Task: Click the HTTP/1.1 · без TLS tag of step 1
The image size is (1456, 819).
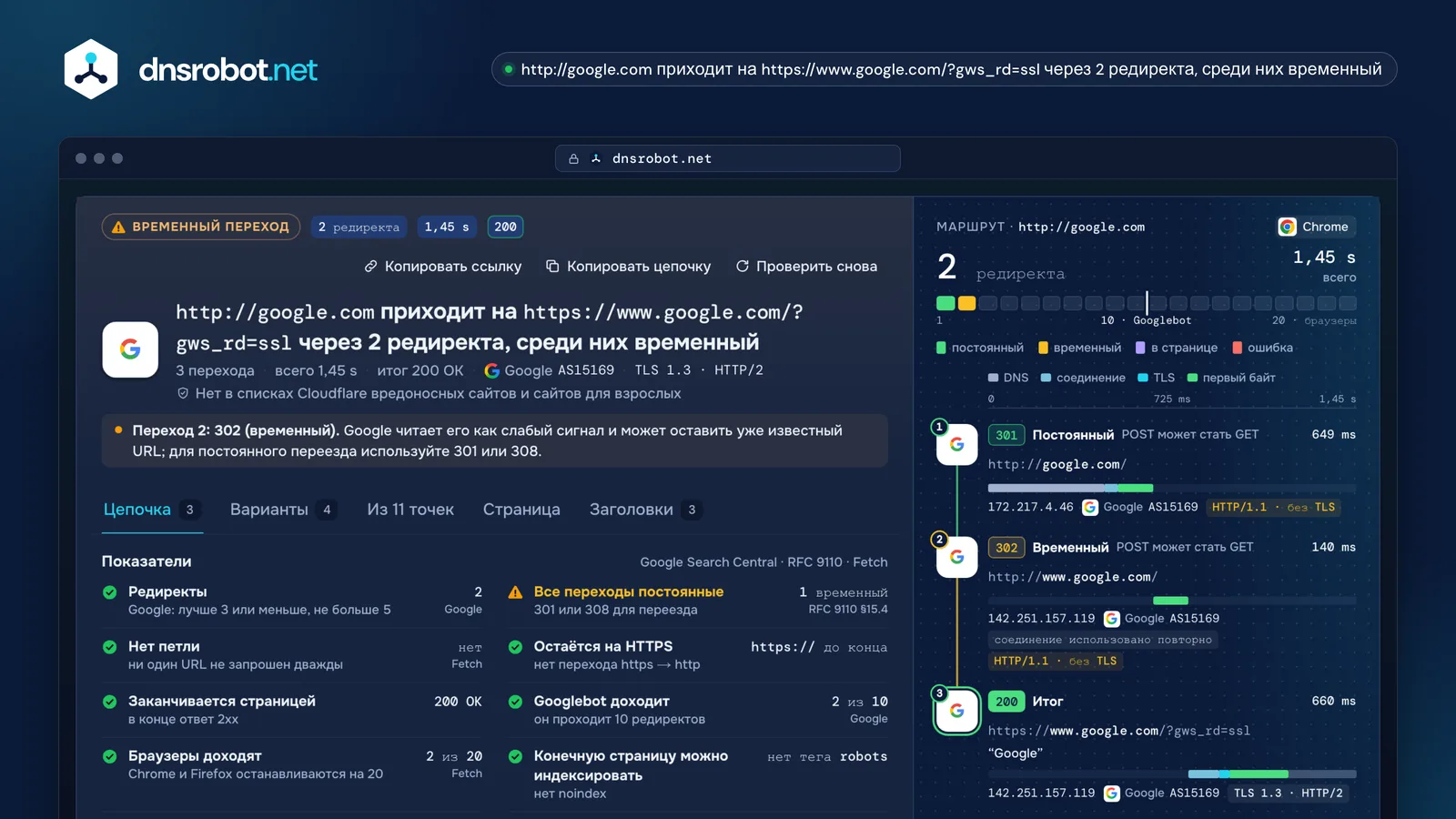Action: 1273,508
